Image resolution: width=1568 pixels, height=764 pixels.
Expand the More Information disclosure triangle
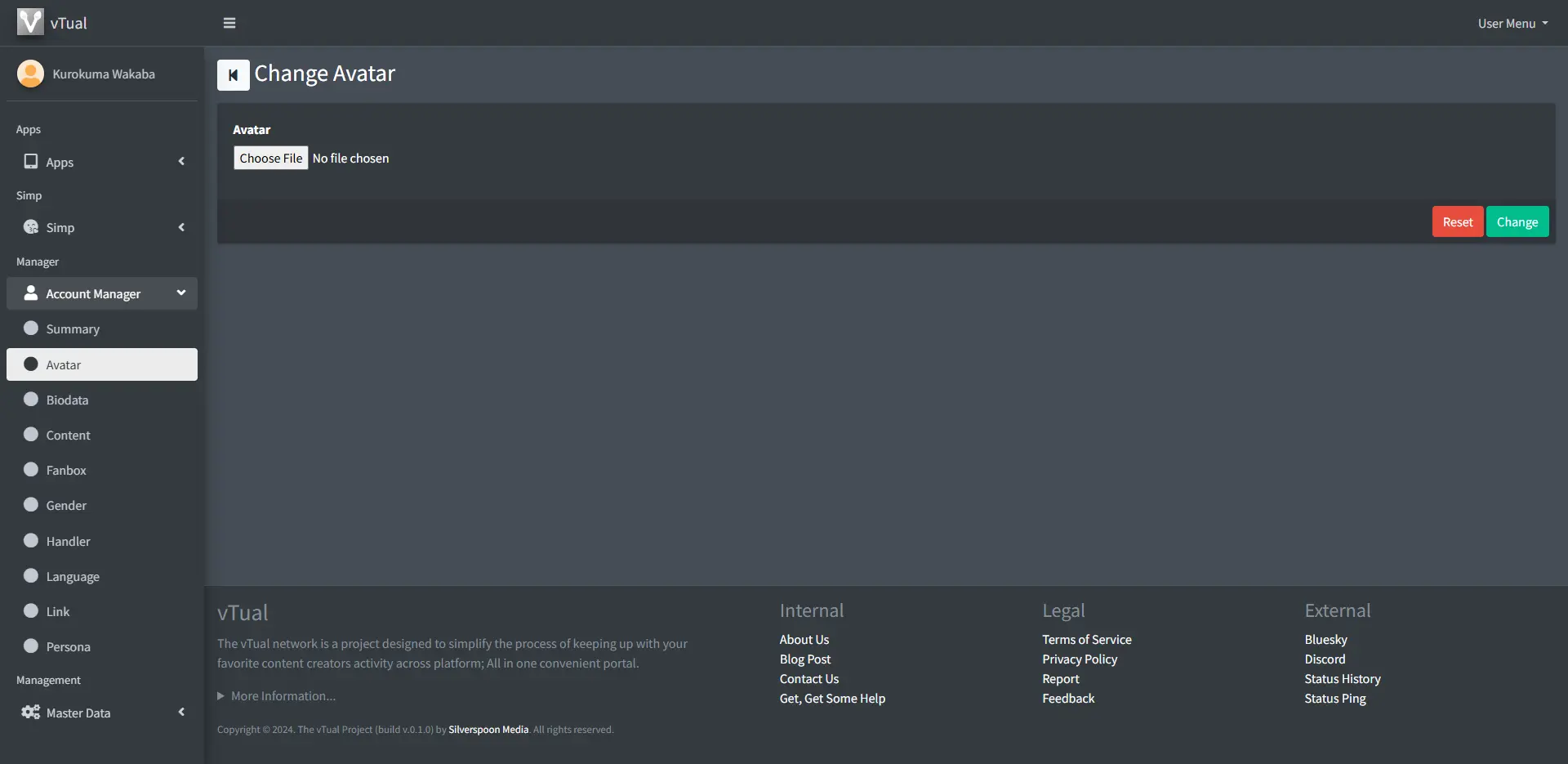(x=220, y=696)
